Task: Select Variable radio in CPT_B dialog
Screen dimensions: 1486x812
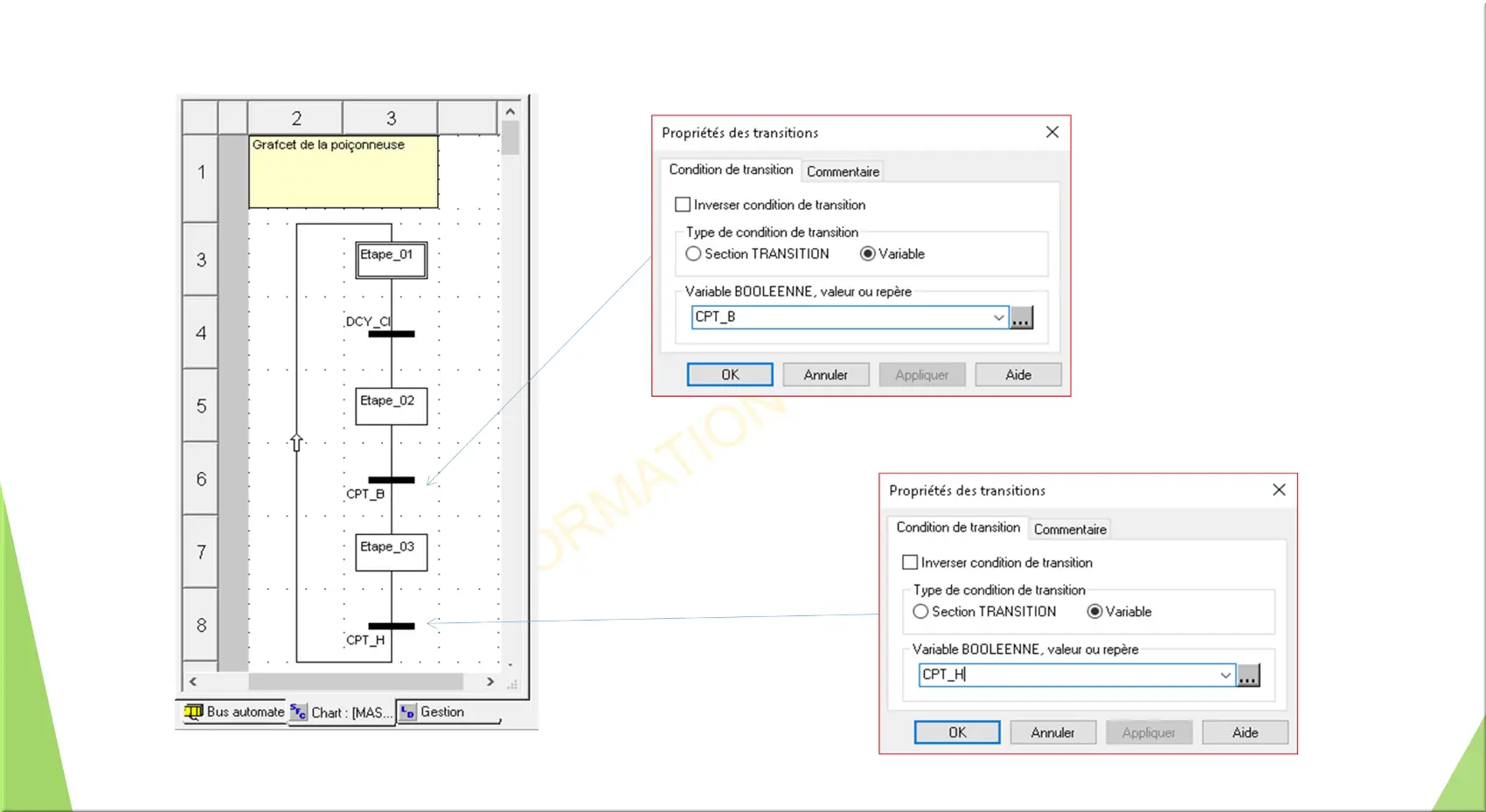Action: point(867,253)
